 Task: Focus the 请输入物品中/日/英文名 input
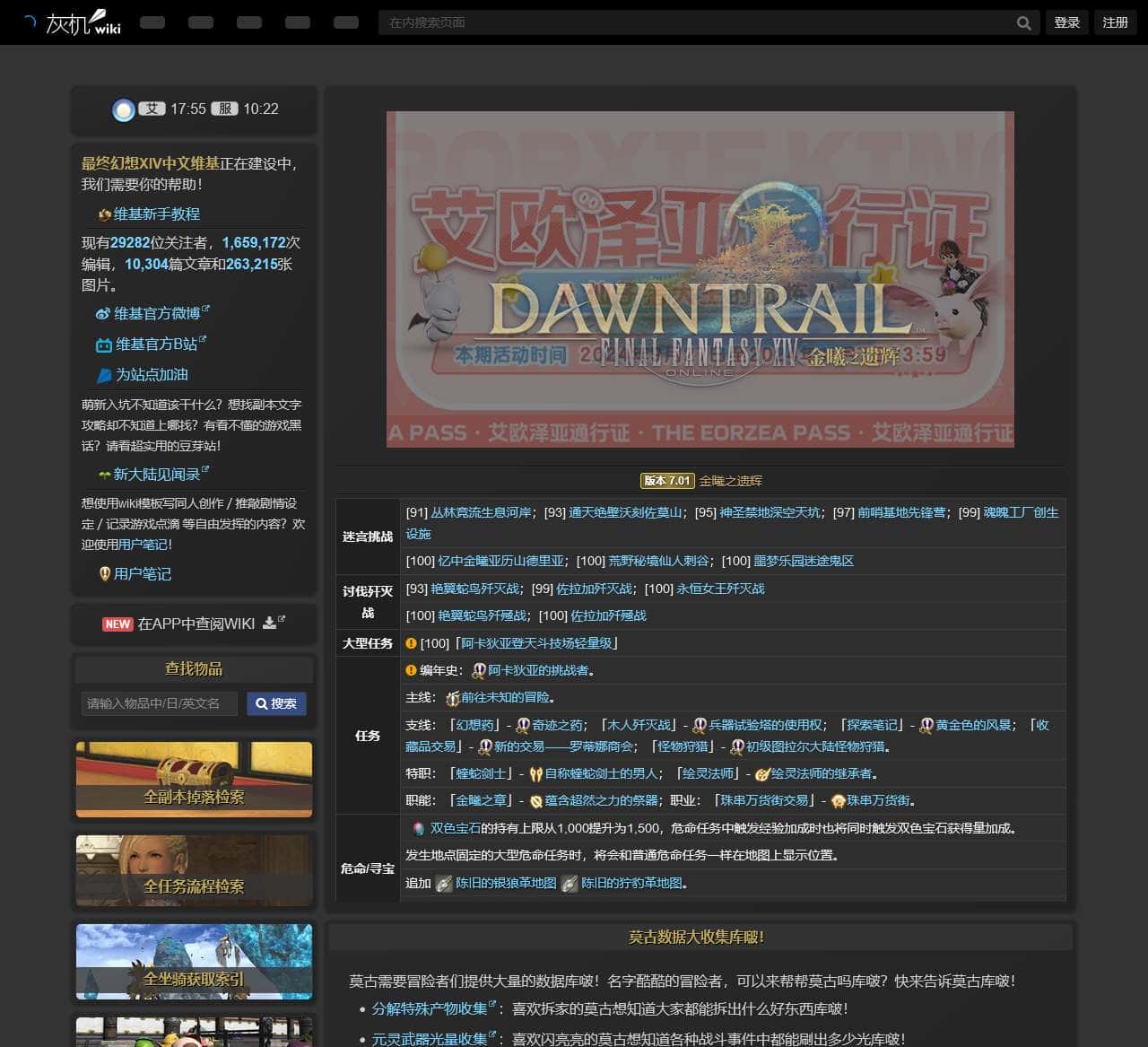pos(160,703)
